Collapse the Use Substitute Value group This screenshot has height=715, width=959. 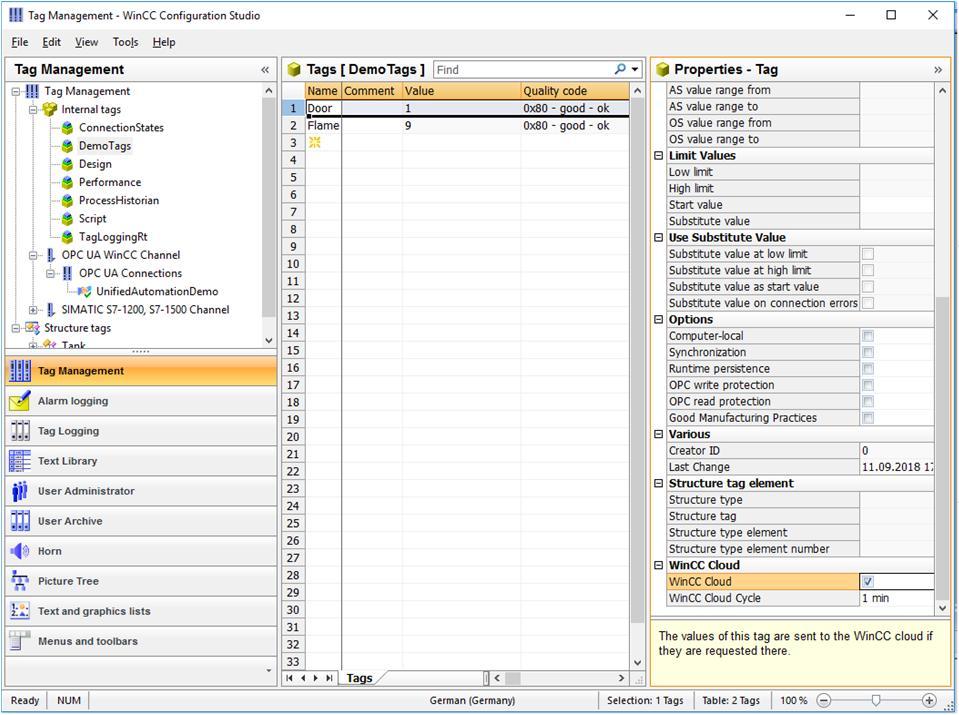(659, 237)
